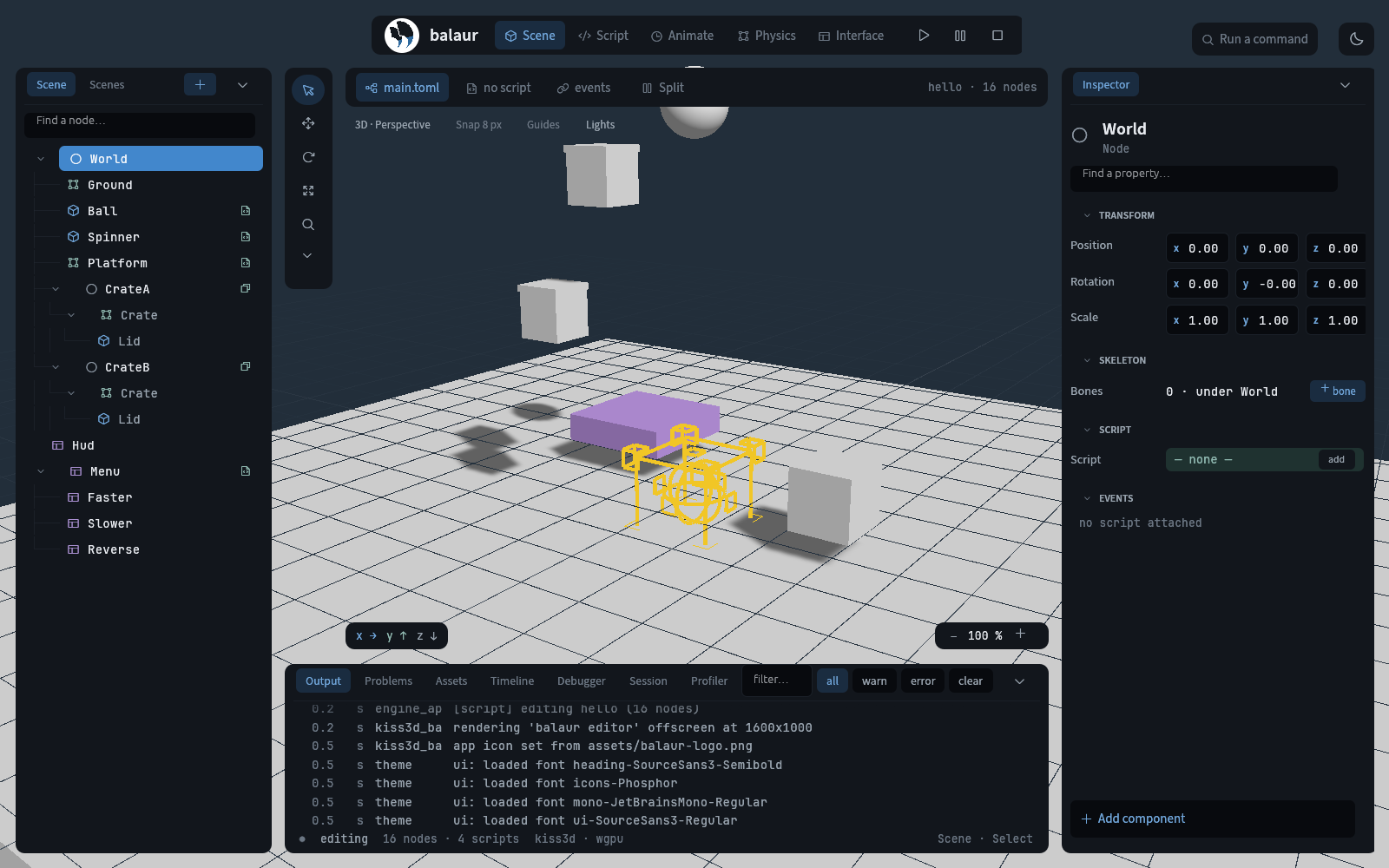Click the + bone button

(1338, 391)
